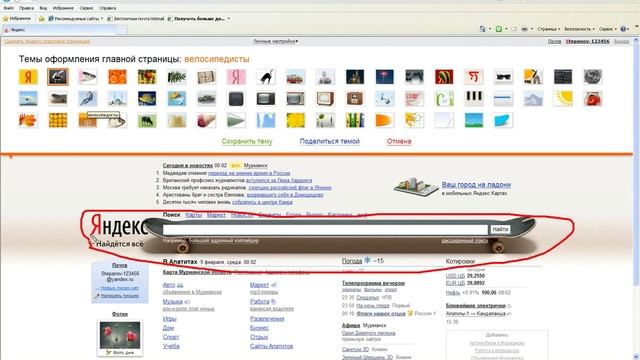The image size is (640, 360).
Task: Pick the piano keys theme icon
Action: click(x=473, y=98)
